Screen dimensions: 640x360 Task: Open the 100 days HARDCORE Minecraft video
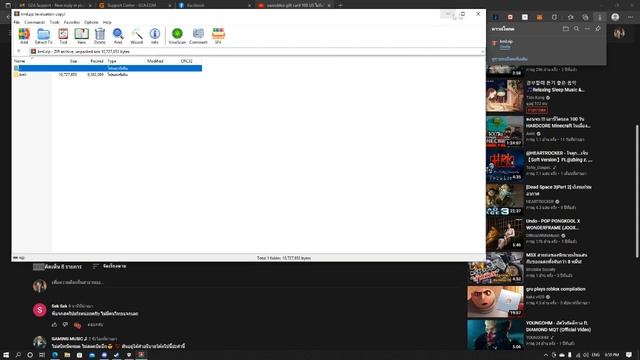(x=505, y=131)
